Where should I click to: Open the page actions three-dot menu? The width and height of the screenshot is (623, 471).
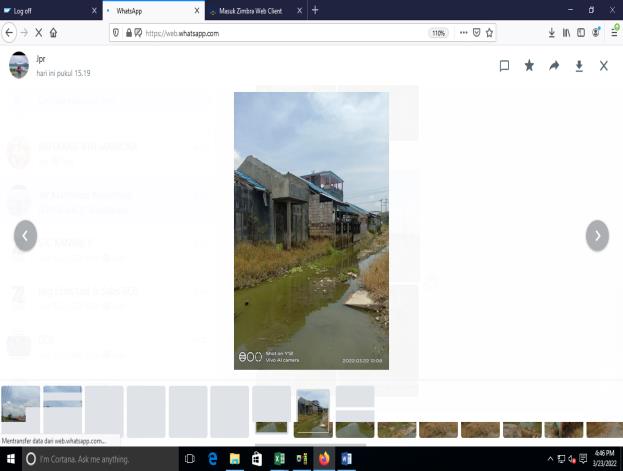(x=463, y=33)
